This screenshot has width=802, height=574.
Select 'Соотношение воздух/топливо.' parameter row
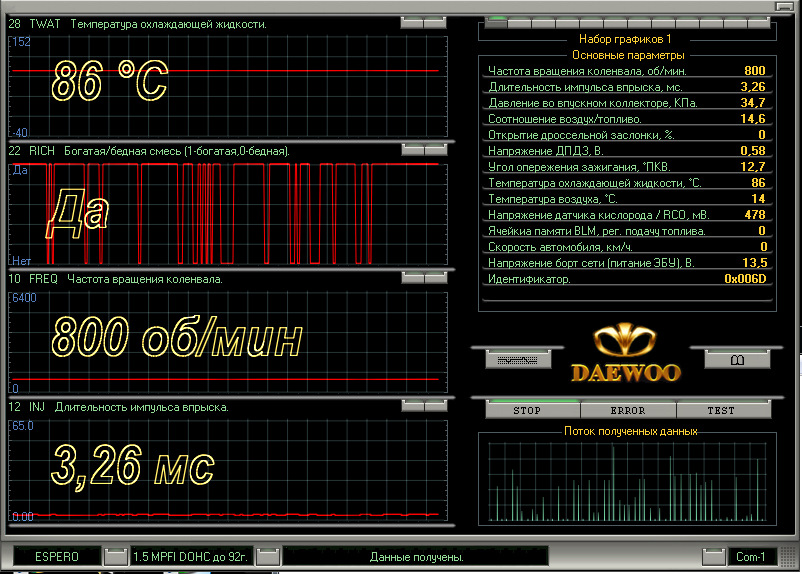(x=627, y=119)
